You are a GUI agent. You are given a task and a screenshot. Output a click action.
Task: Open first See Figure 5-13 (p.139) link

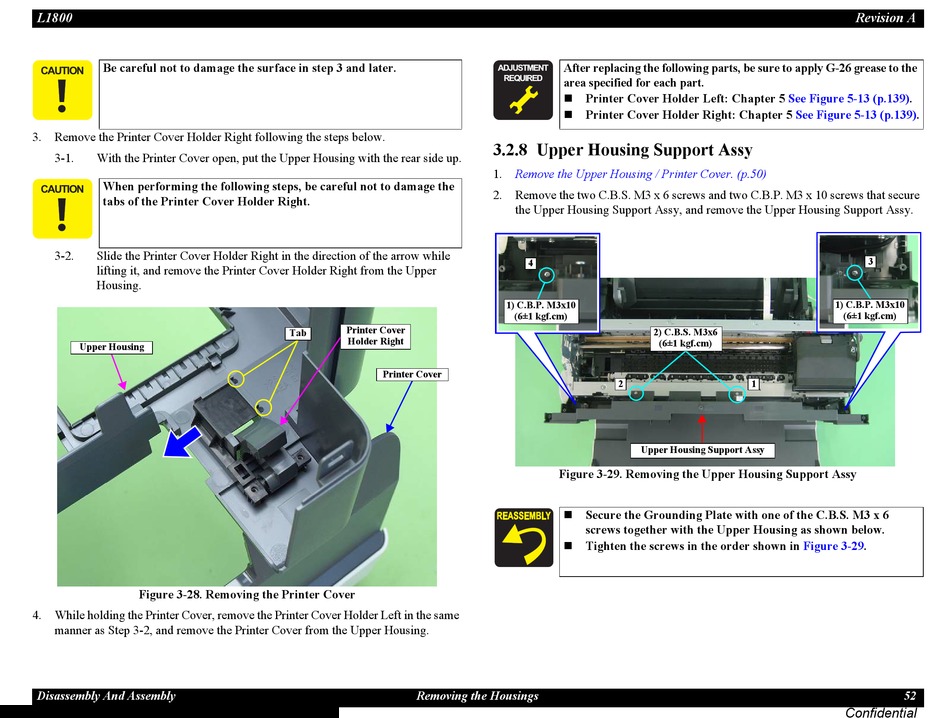(849, 99)
